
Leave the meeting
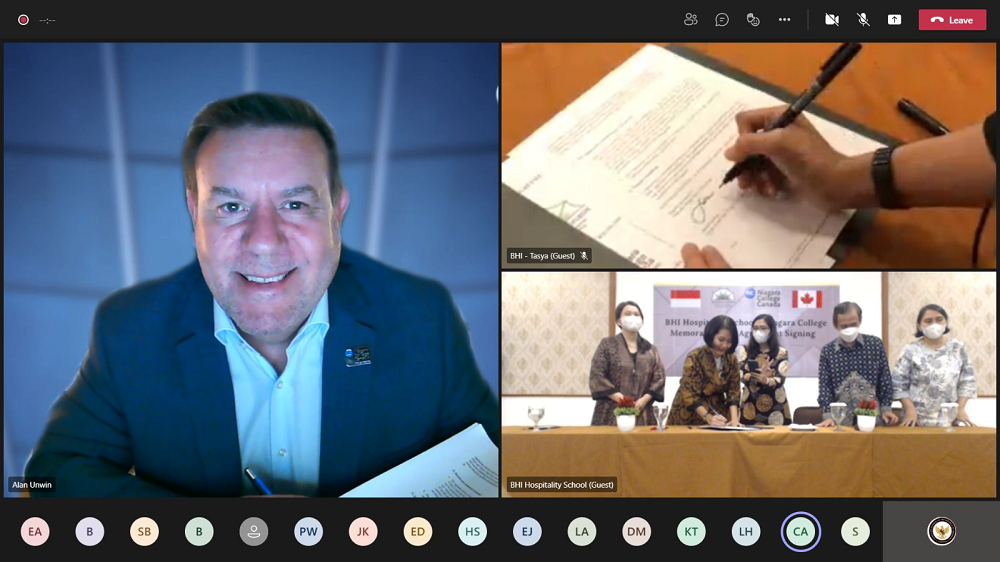click(952, 20)
